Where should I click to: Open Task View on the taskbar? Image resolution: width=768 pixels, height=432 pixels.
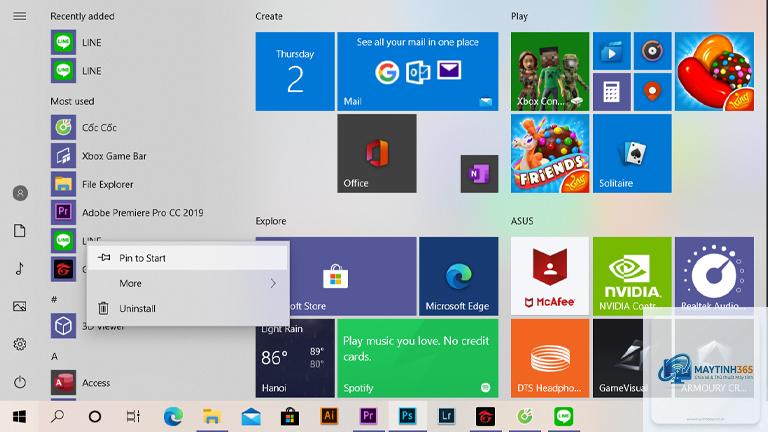(x=133, y=417)
